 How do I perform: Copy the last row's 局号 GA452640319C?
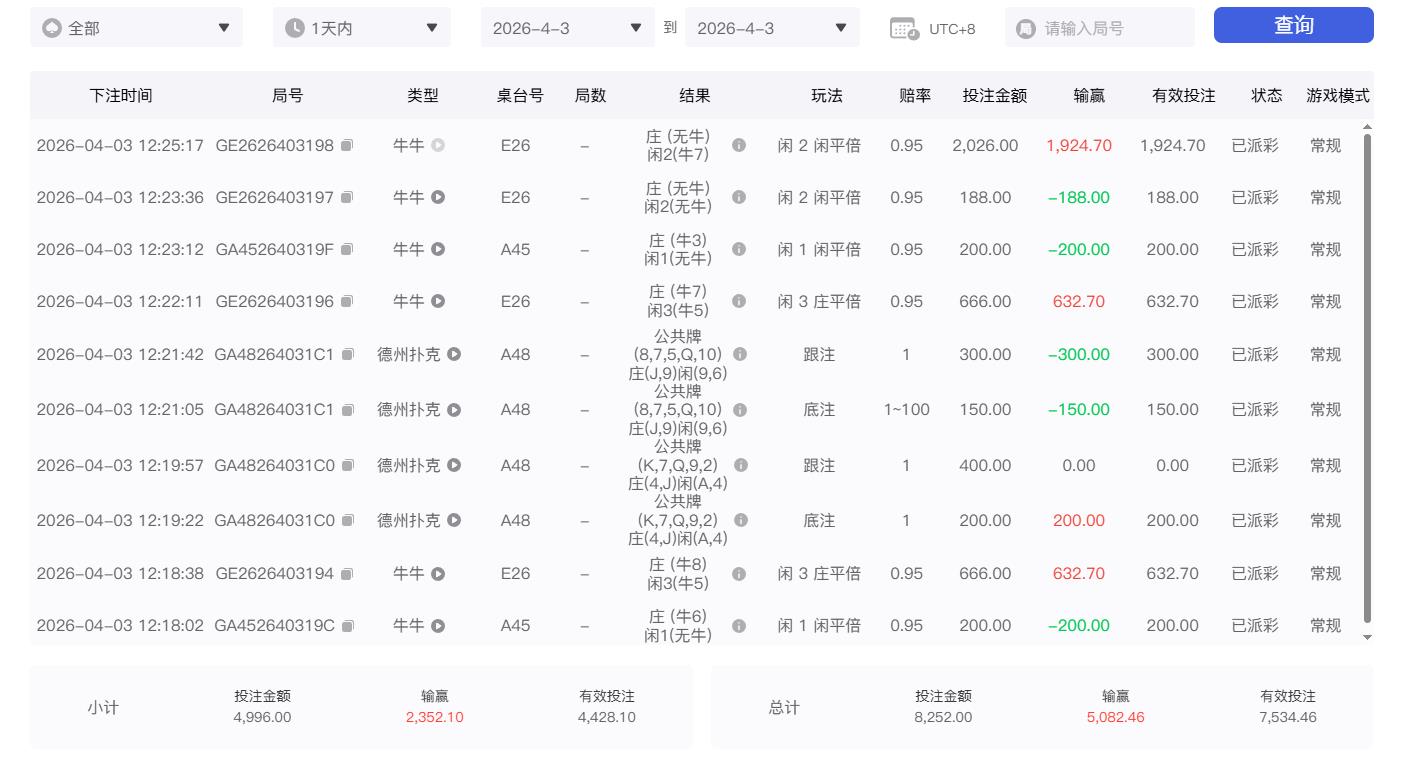pyautogui.click(x=347, y=625)
